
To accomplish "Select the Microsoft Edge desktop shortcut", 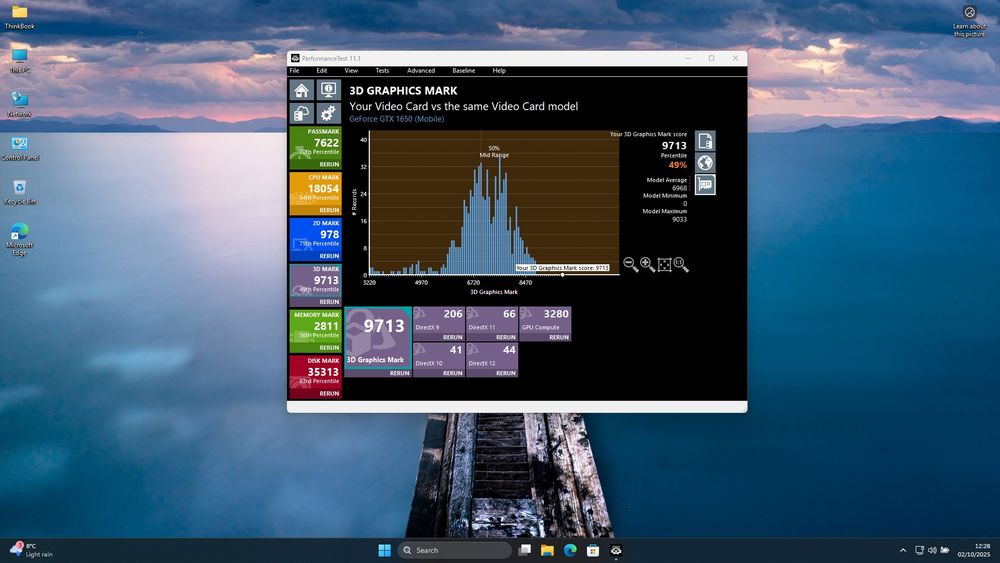I will 20,239.
